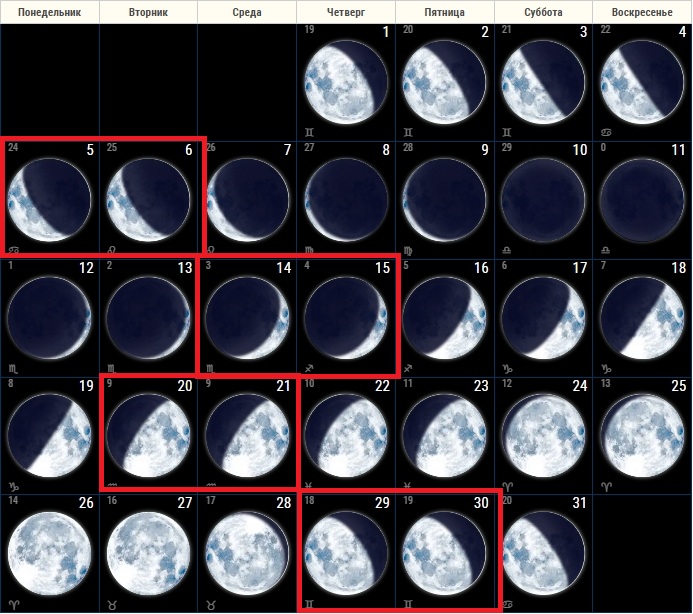The image size is (693, 614).
Task: Select the Aries symbol in the day 25 cell
Action: (x=606, y=487)
